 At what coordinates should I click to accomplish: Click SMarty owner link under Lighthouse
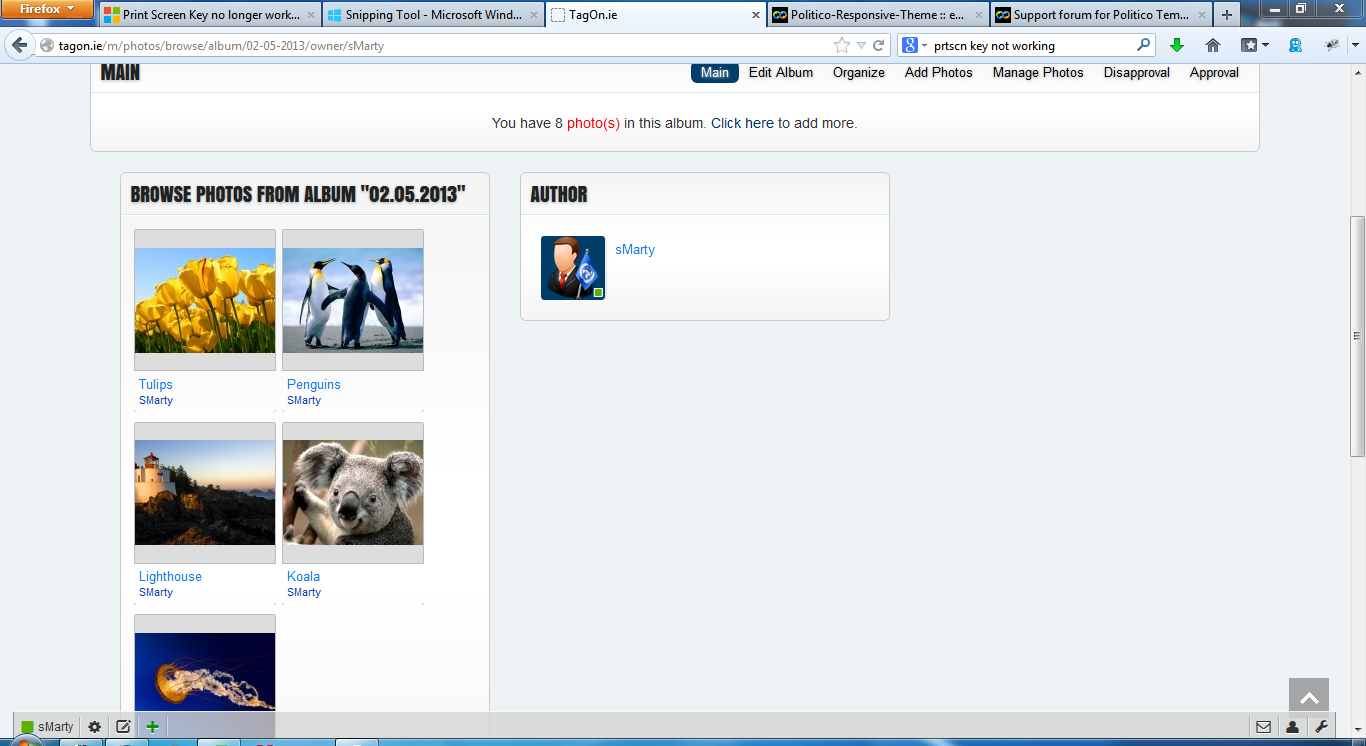156,592
